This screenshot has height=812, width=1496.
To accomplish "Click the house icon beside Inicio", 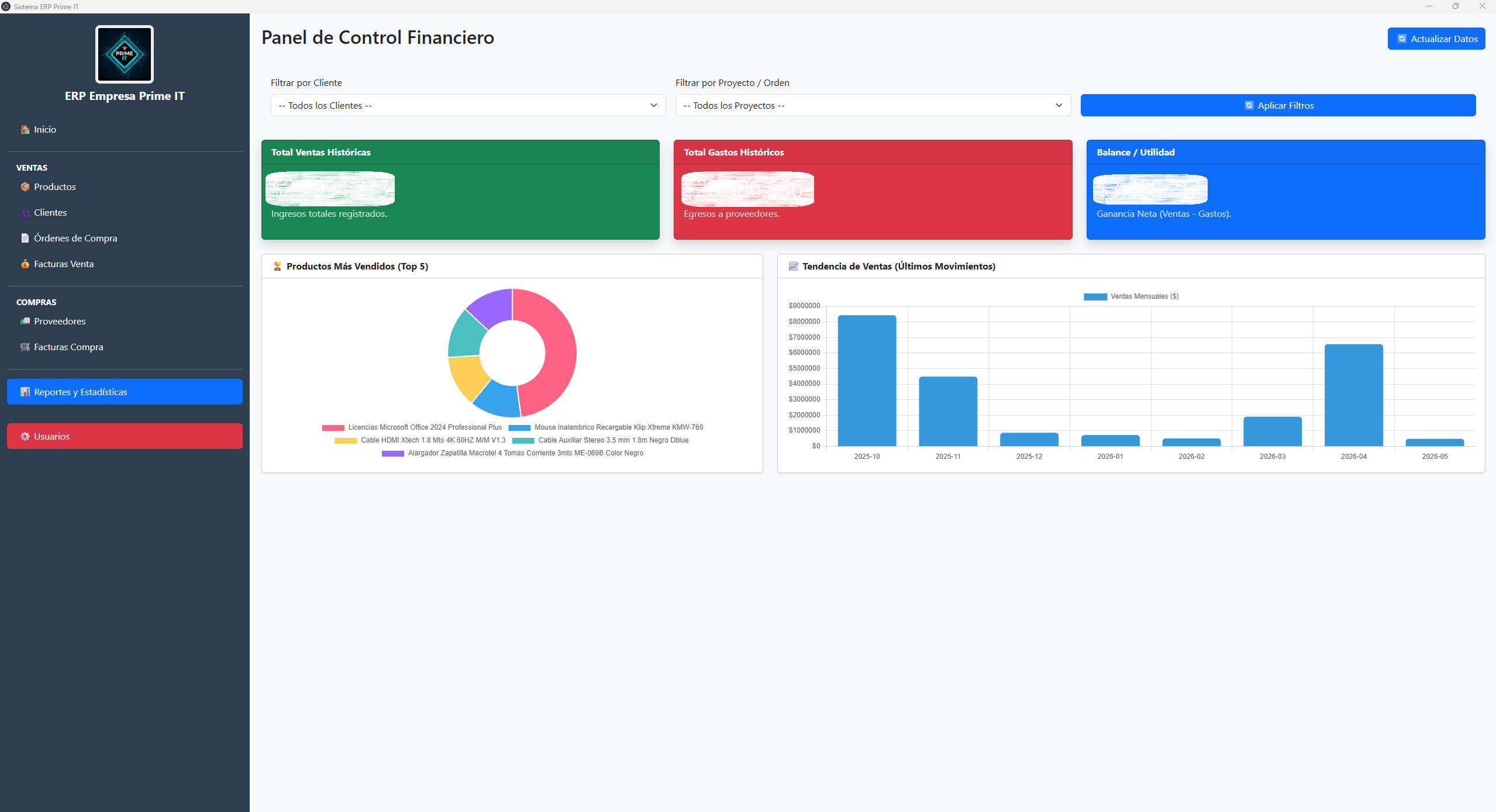I will point(25,130).
